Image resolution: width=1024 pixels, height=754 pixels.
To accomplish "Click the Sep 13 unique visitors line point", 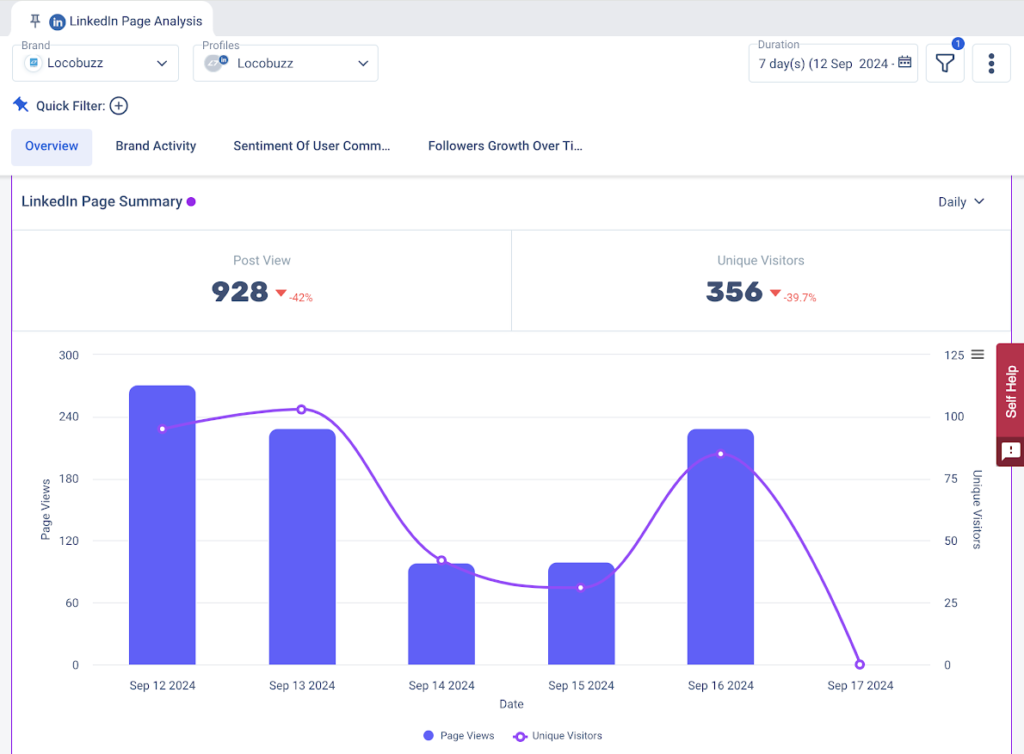I will [301, 409].
